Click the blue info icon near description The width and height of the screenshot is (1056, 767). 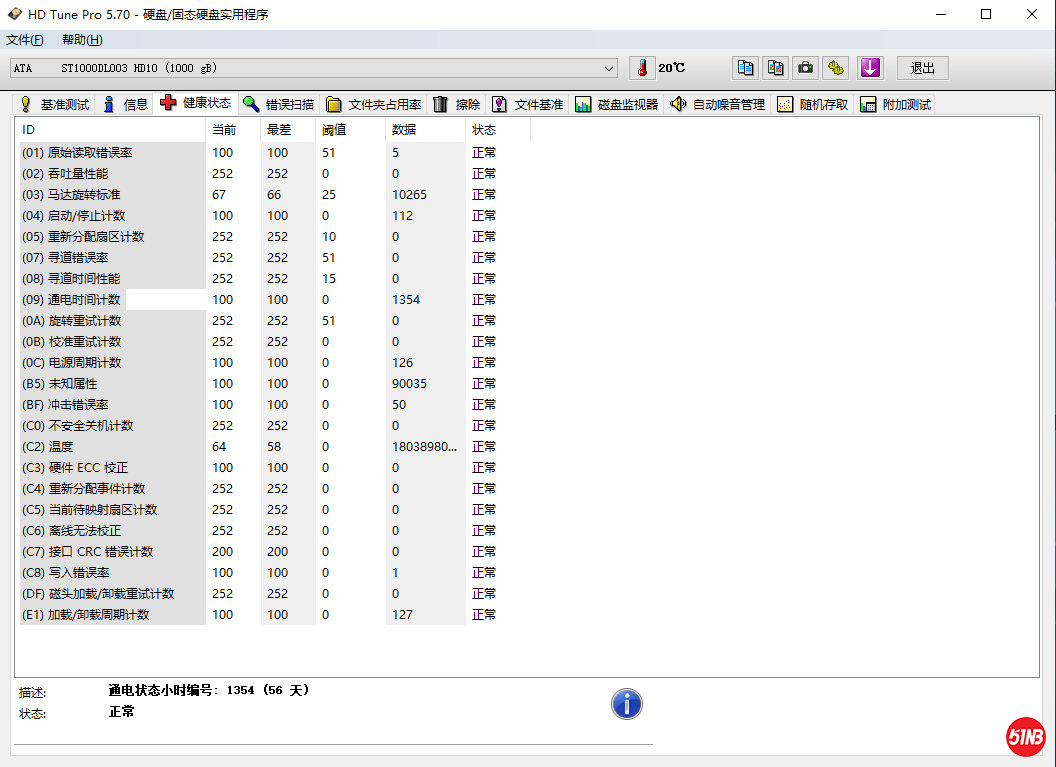point(627,704)
